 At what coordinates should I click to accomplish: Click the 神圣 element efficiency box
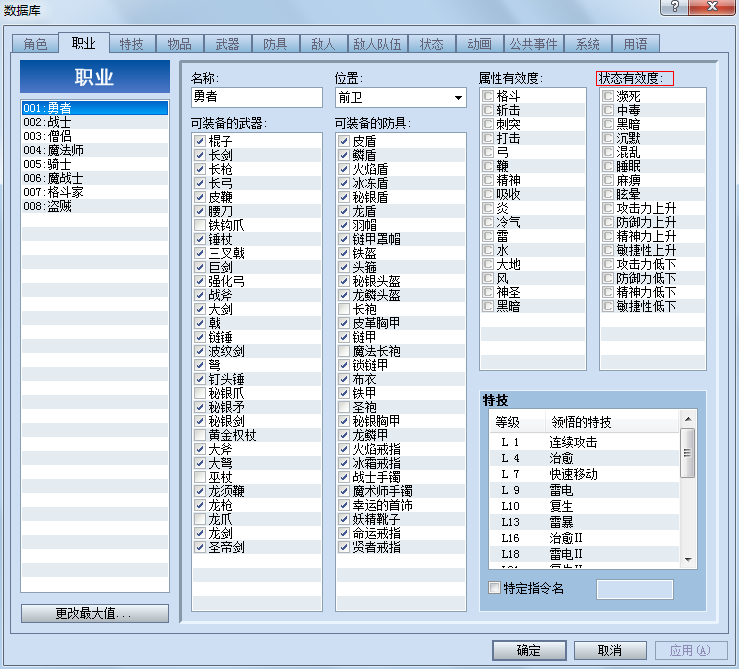(488, 292)
